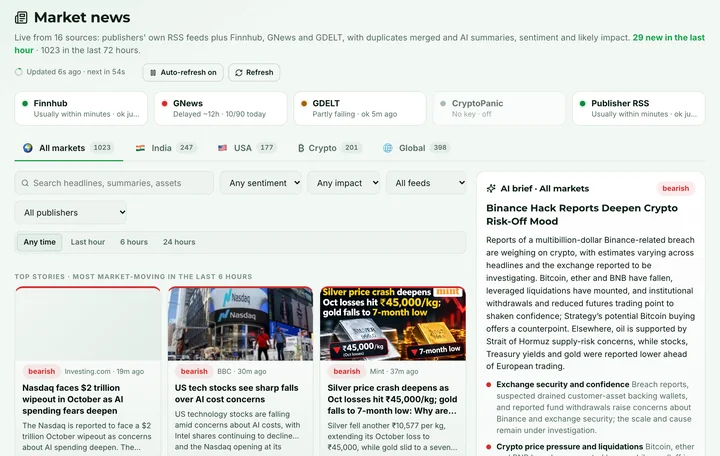This screenshot has height=456, width=720.
Task: Click the sparkle icon beside AI brief
Action: pos(491,188)
